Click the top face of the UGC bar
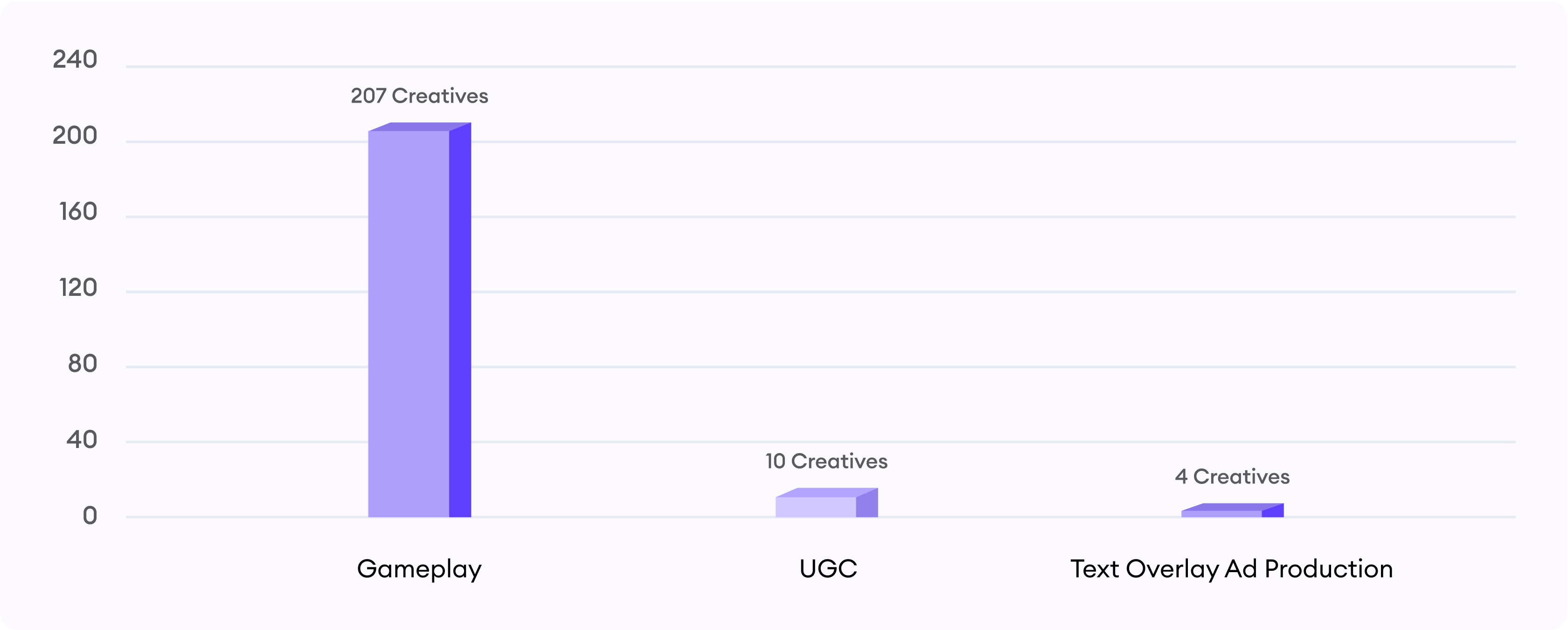This screenshot has width=1568, height=630. tap(826, 492)
